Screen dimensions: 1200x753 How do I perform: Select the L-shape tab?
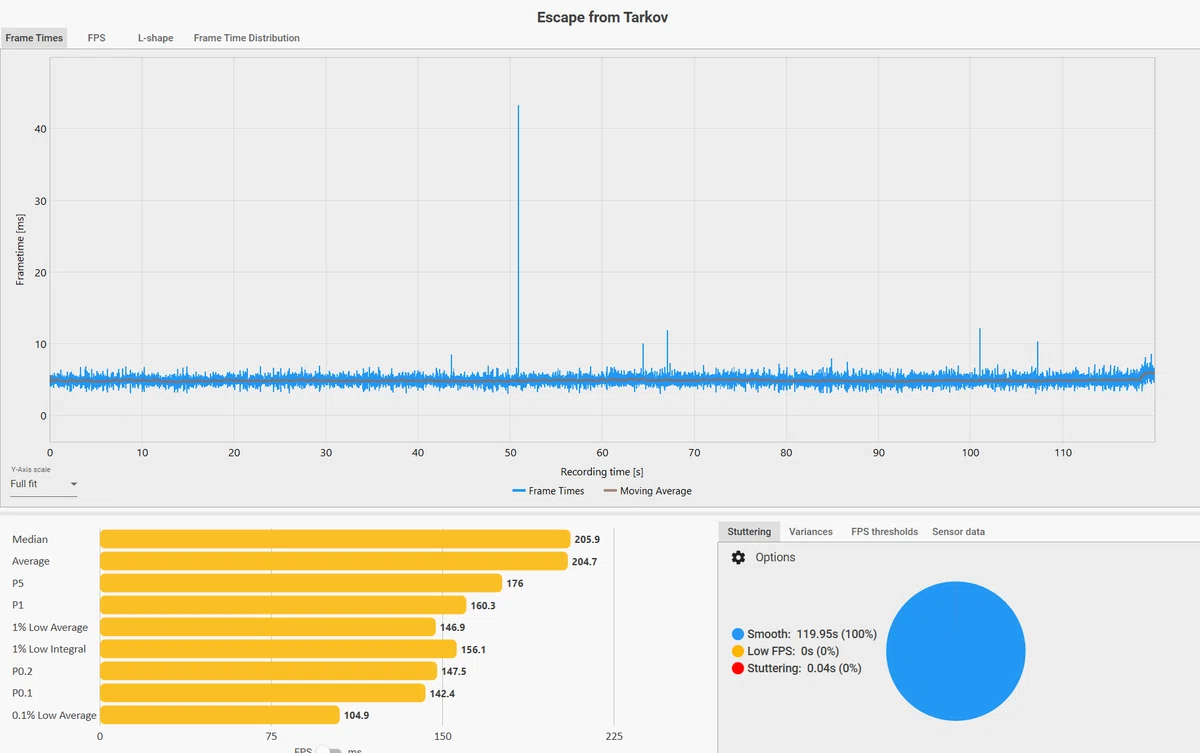155,38
